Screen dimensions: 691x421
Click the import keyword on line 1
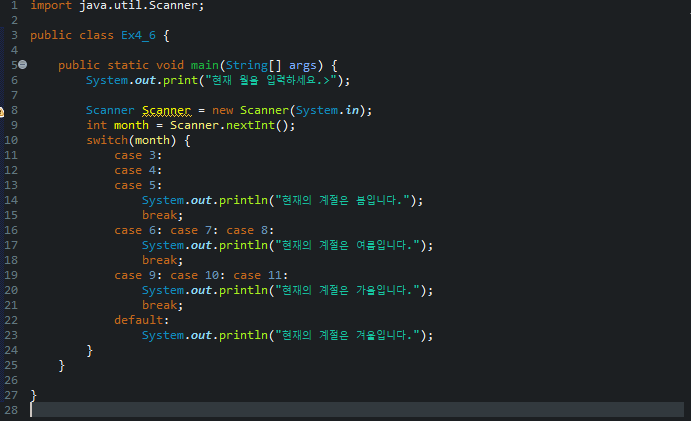[x=51, y=6]
